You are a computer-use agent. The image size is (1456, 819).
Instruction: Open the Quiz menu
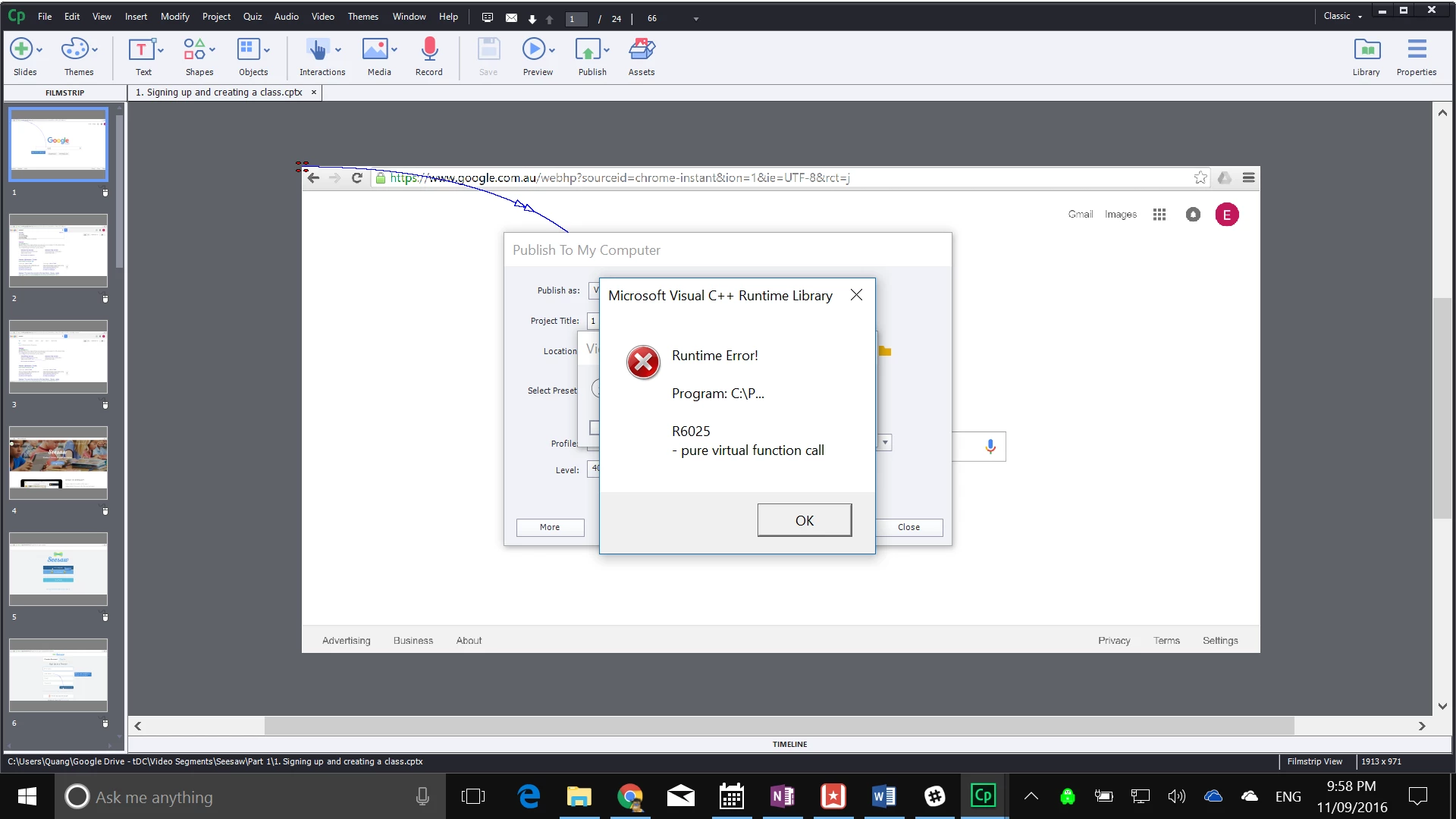point(253,17)
